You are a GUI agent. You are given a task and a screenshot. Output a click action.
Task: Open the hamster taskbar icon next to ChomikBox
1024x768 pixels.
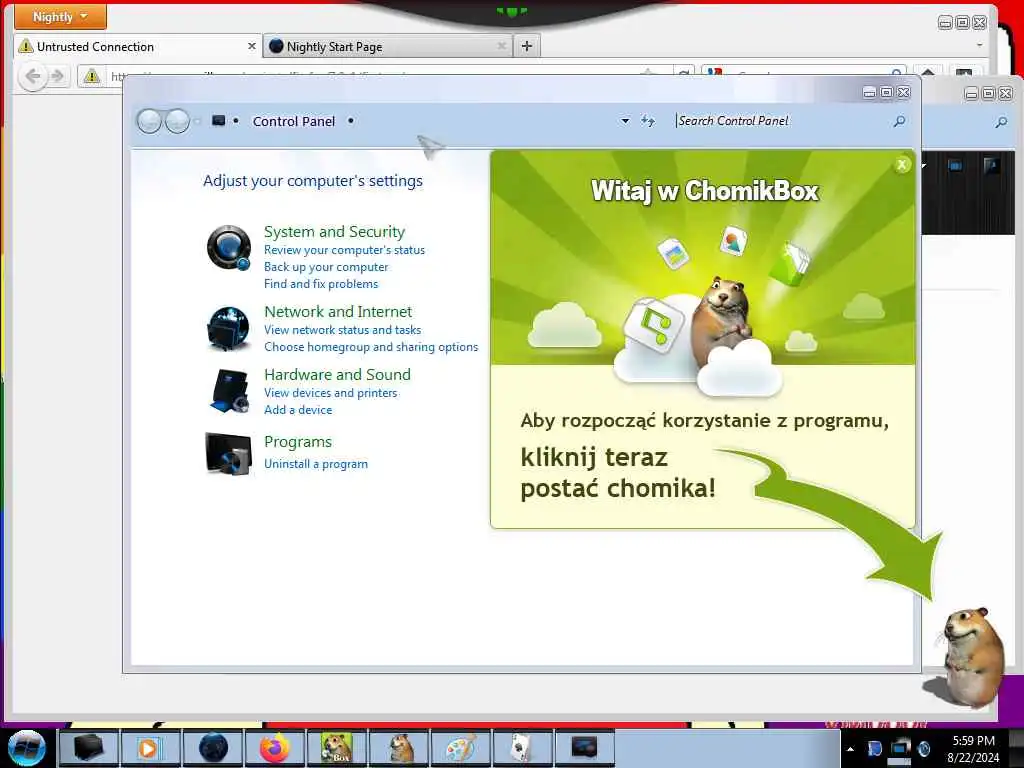400,748
